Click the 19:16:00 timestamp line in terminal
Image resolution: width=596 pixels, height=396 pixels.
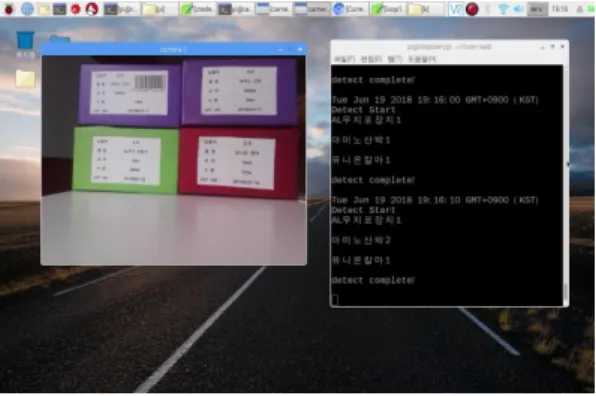pos(435,100)
